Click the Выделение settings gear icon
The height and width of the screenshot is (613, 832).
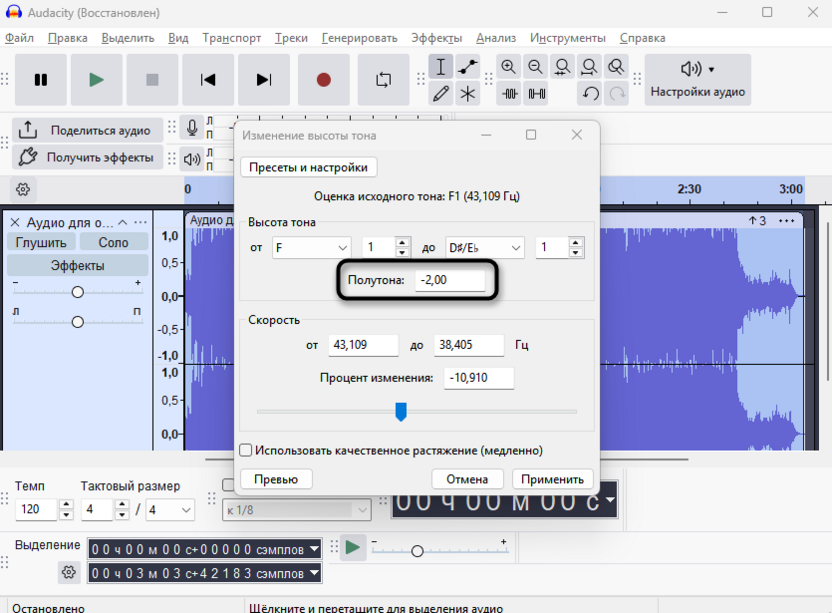[x=68, y=572]
